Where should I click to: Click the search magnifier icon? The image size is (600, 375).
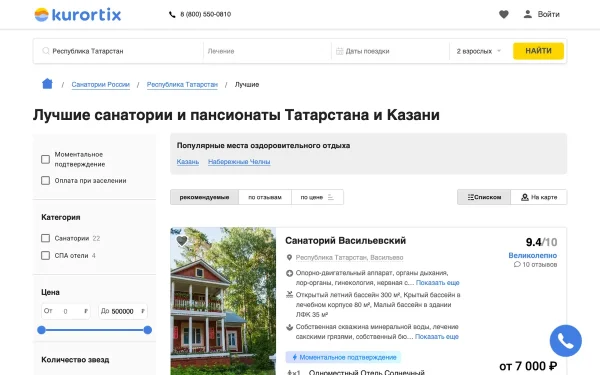coord(46,51)
